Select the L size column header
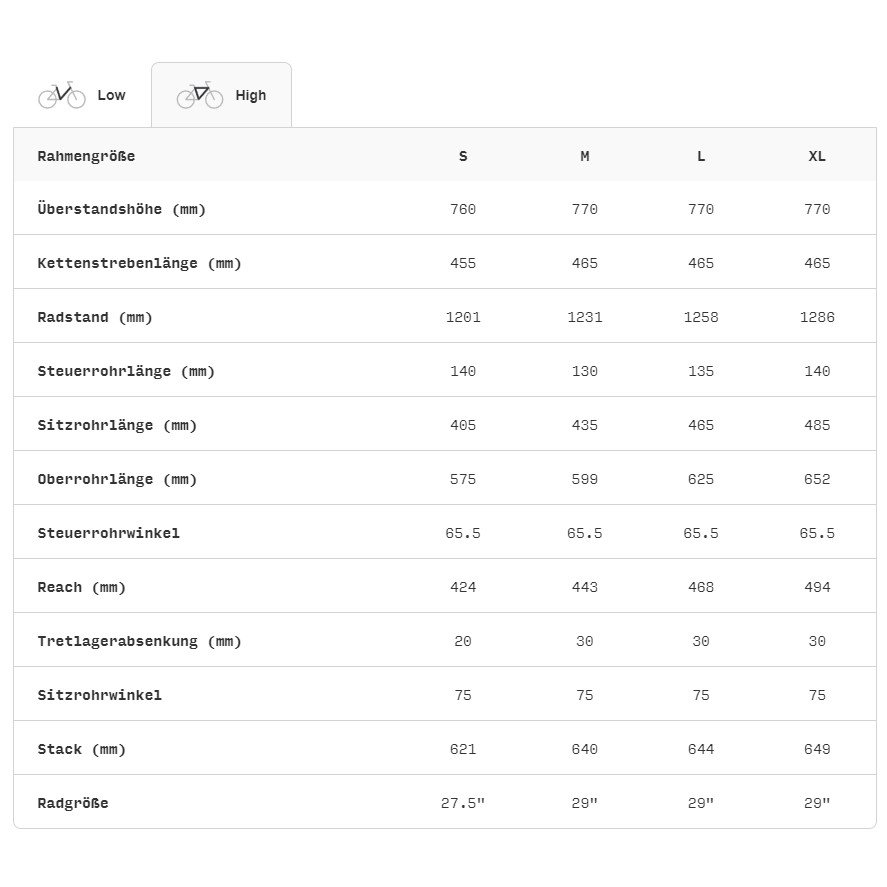887x887 pixels. 701,156
